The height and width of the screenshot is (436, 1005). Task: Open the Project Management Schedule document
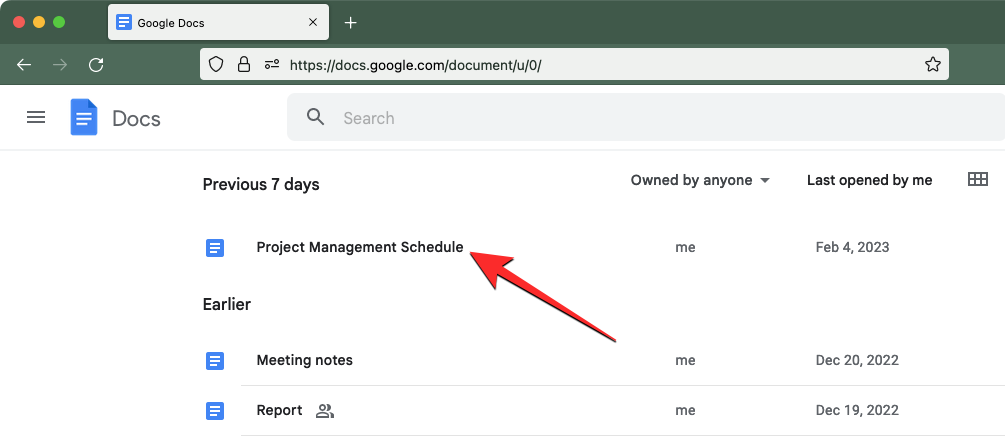[360, 248]
